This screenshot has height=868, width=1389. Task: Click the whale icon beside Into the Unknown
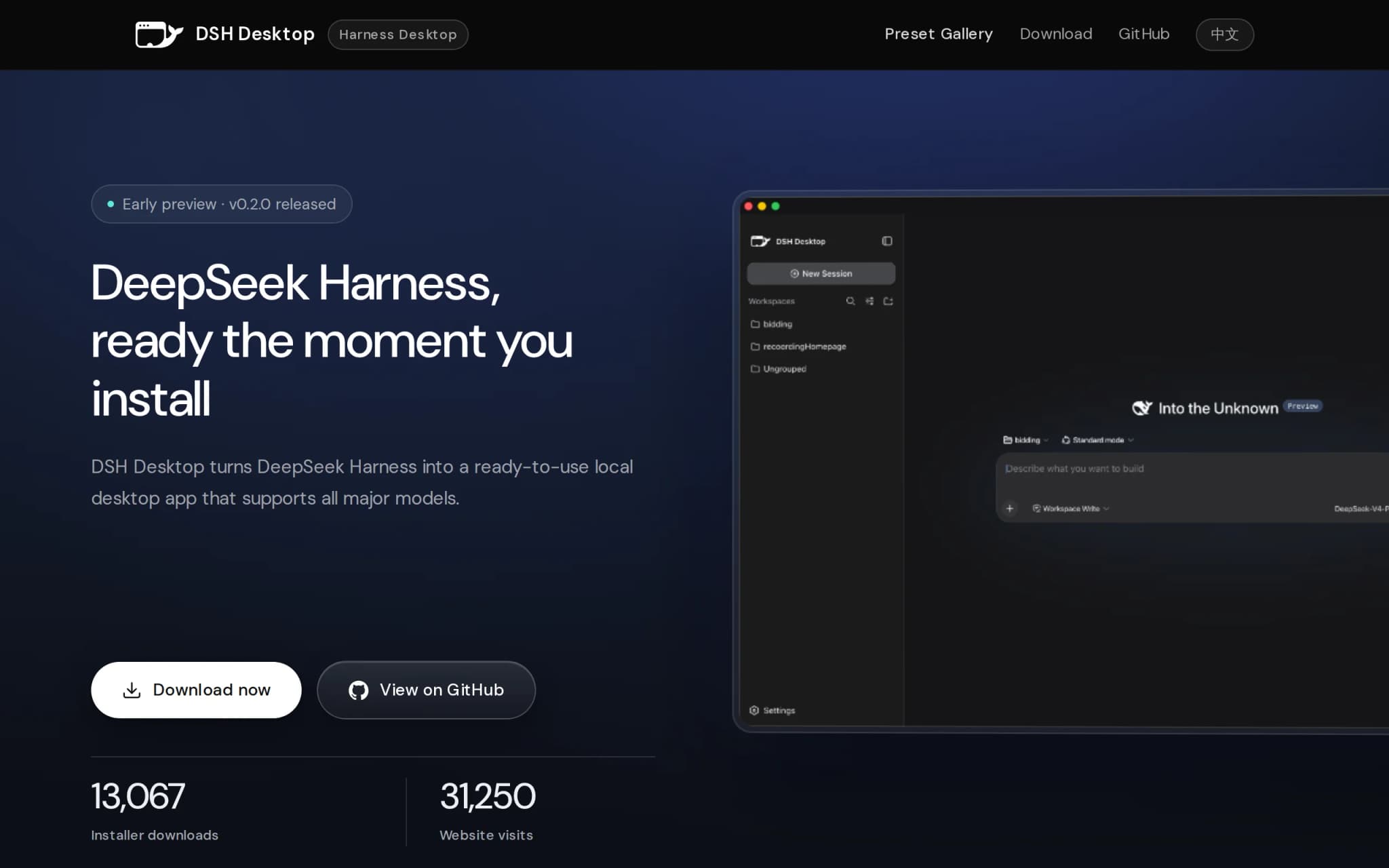coord(1142,408)
